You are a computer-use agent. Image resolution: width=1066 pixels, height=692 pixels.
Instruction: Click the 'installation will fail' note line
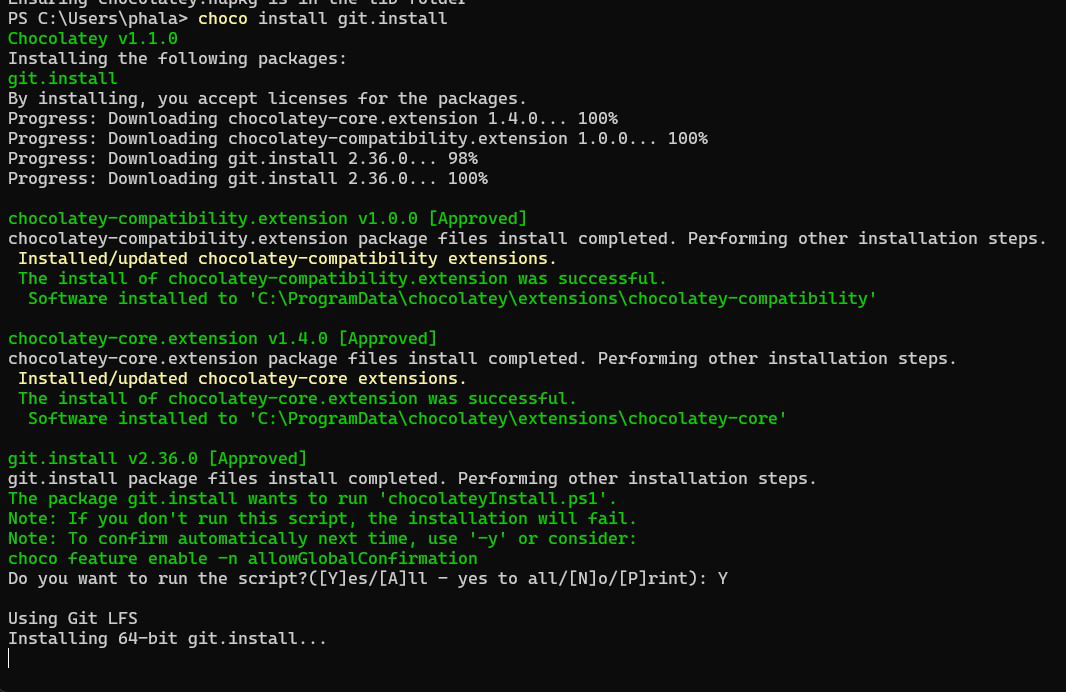(x=322, y=518)
